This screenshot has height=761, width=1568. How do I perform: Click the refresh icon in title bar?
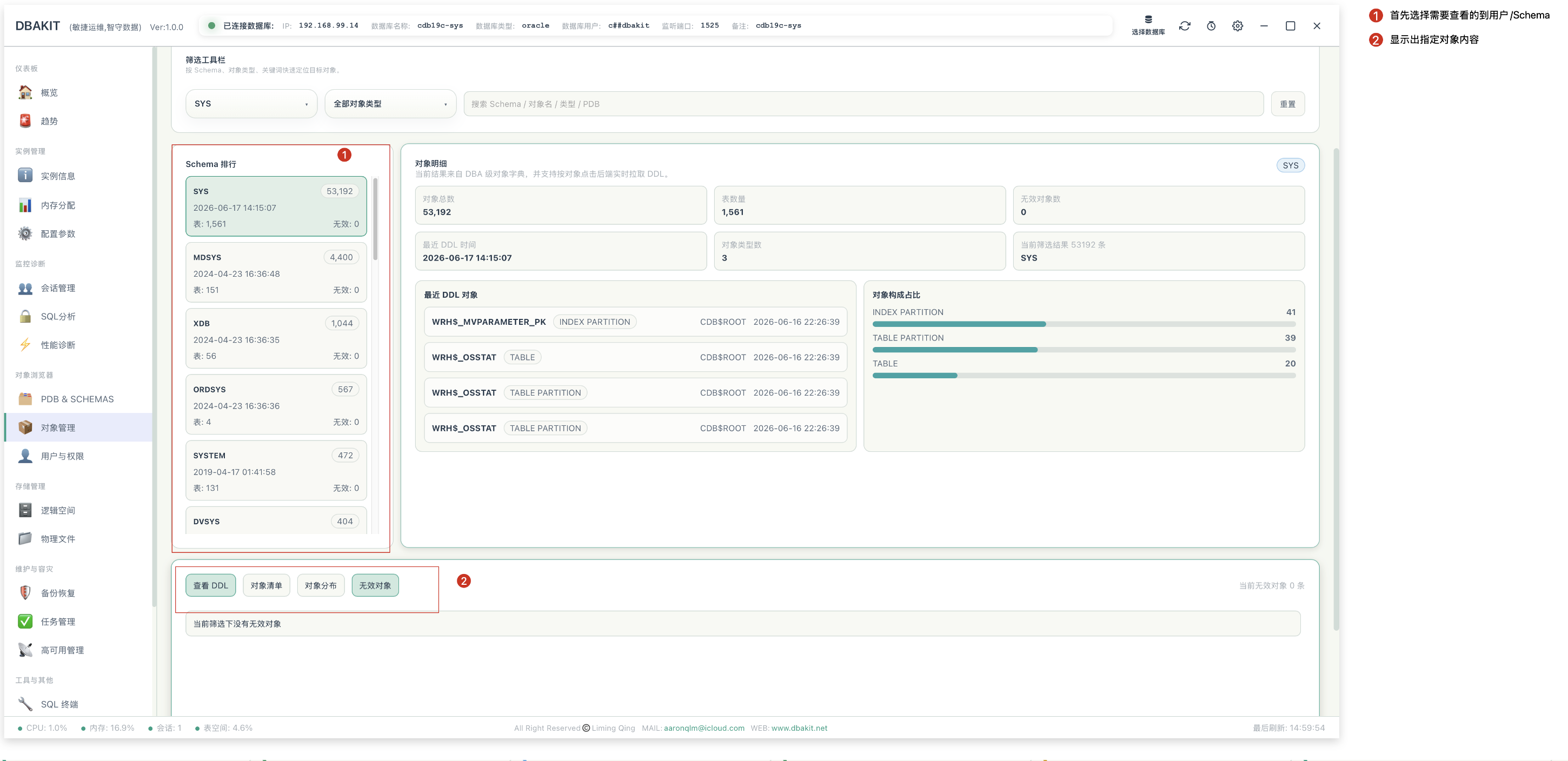[1185, 26]
